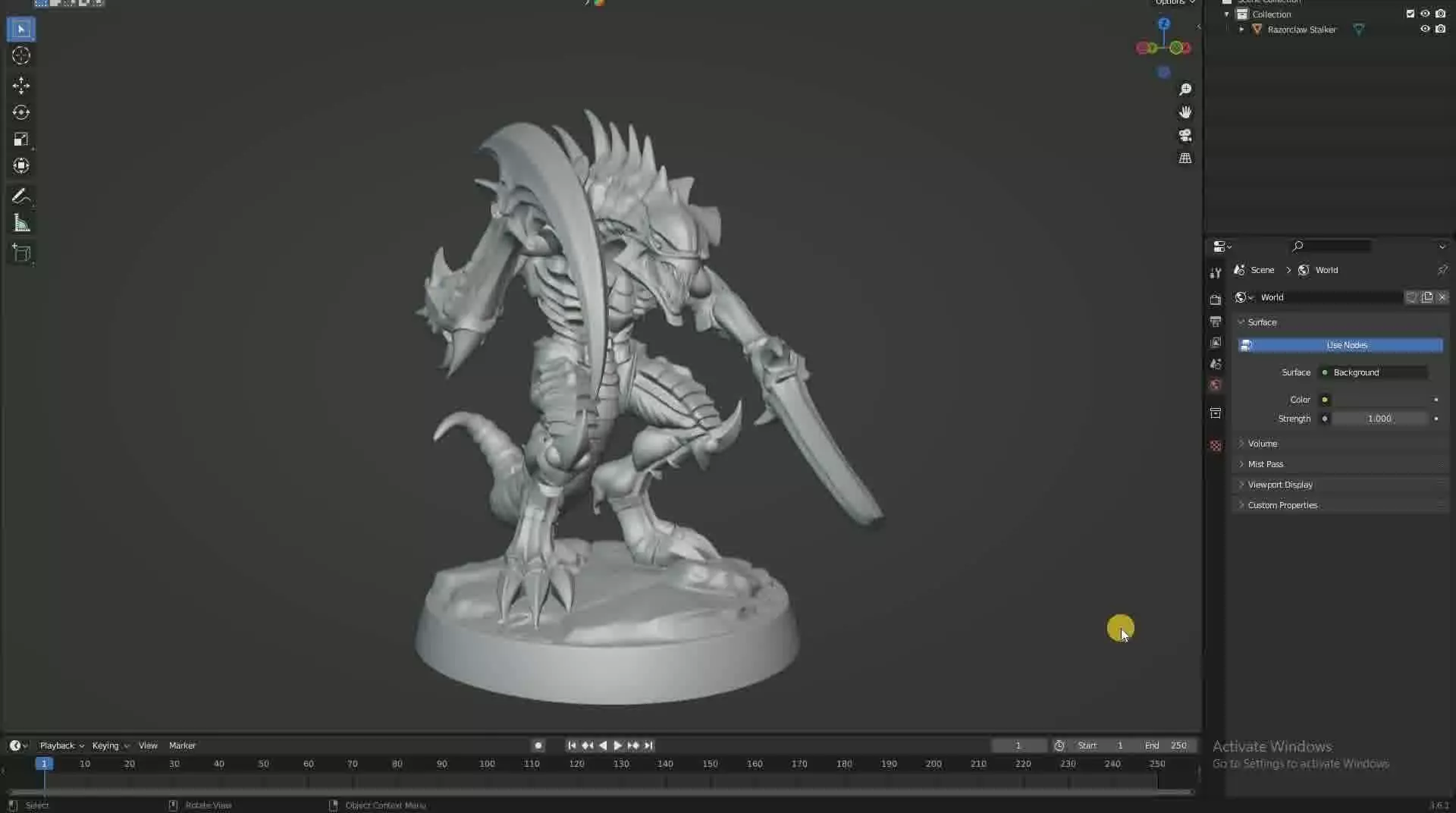The height and width of the screenshot is (813, 1456).
Task: Open the timeline View menu
Action: (x=148, y=746)
